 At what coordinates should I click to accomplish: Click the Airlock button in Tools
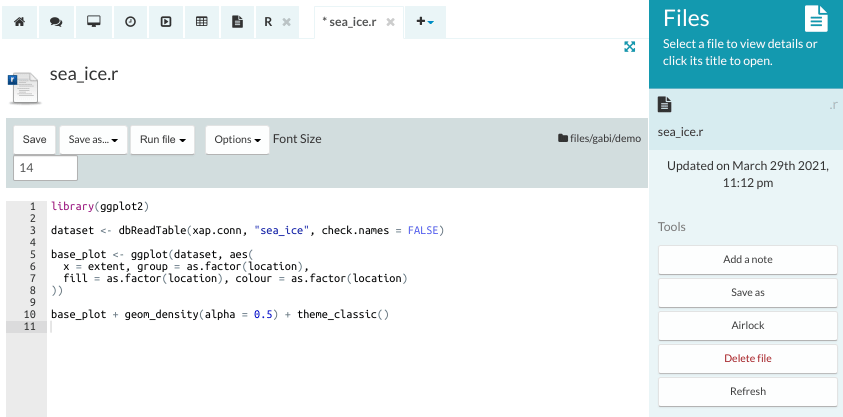pyautogui.click(x=747, y=326)
